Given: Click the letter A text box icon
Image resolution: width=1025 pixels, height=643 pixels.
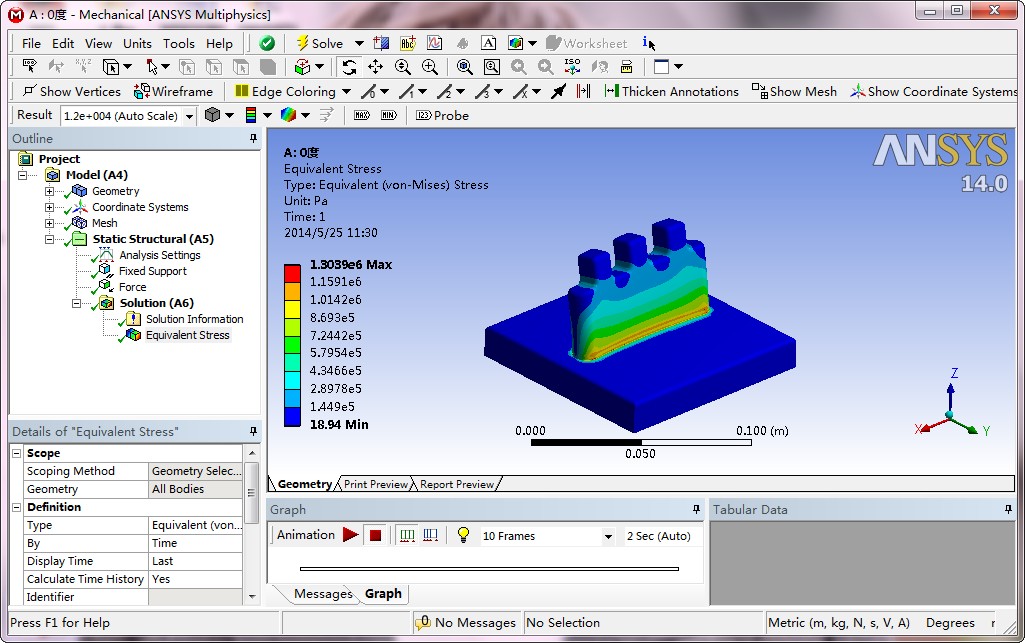Looking at the screenshot, I should point(488,43).
